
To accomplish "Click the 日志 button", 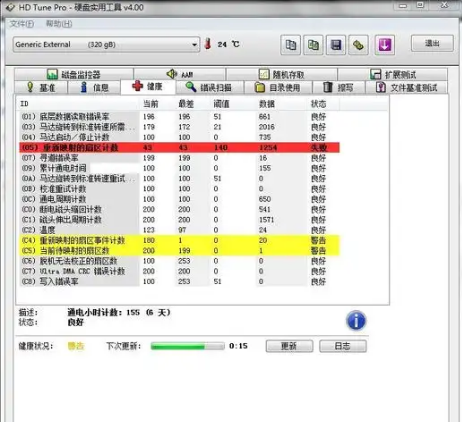I will click(x=343, y=346).
